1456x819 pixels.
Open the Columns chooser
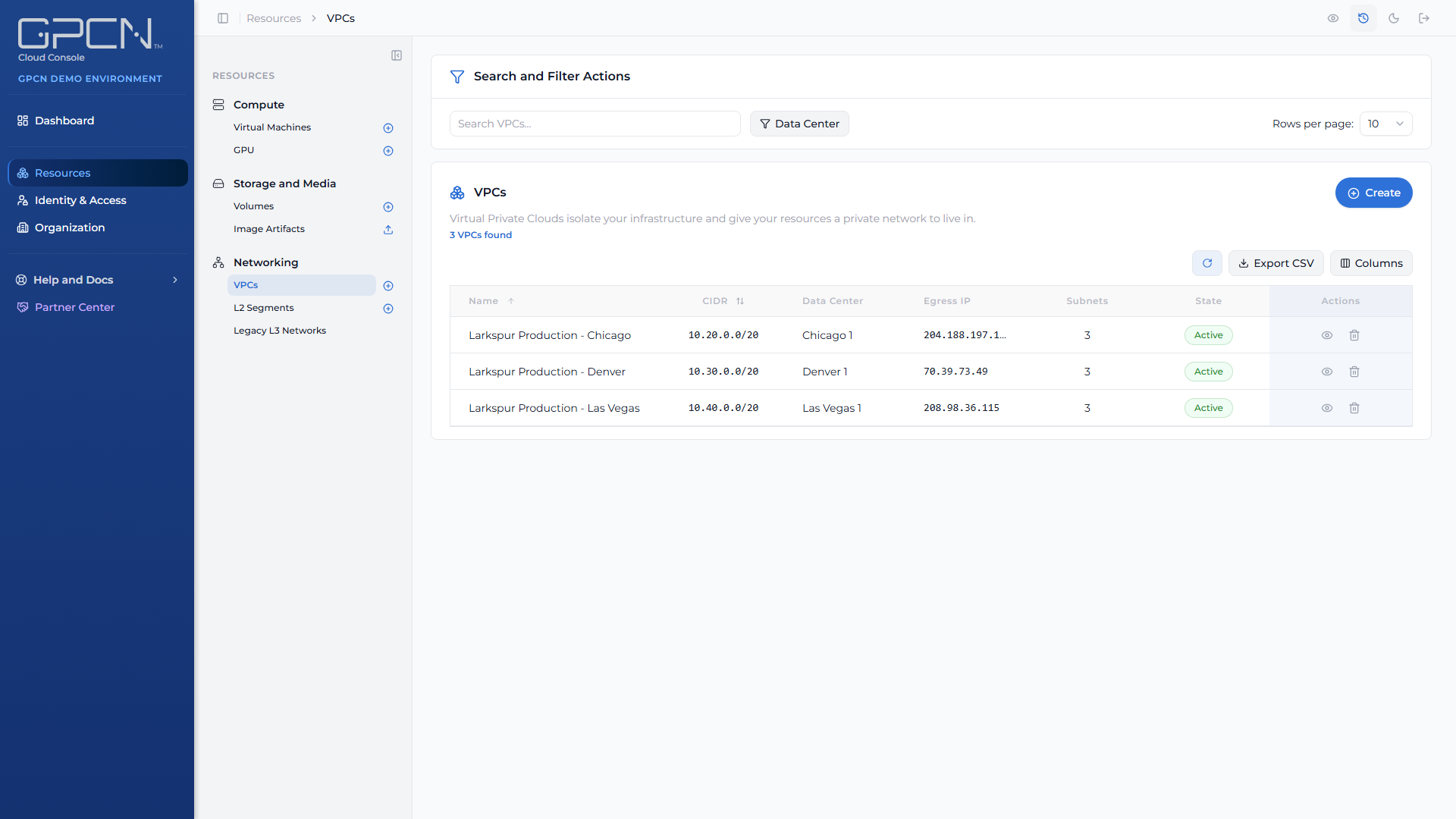pos(1371,263)
